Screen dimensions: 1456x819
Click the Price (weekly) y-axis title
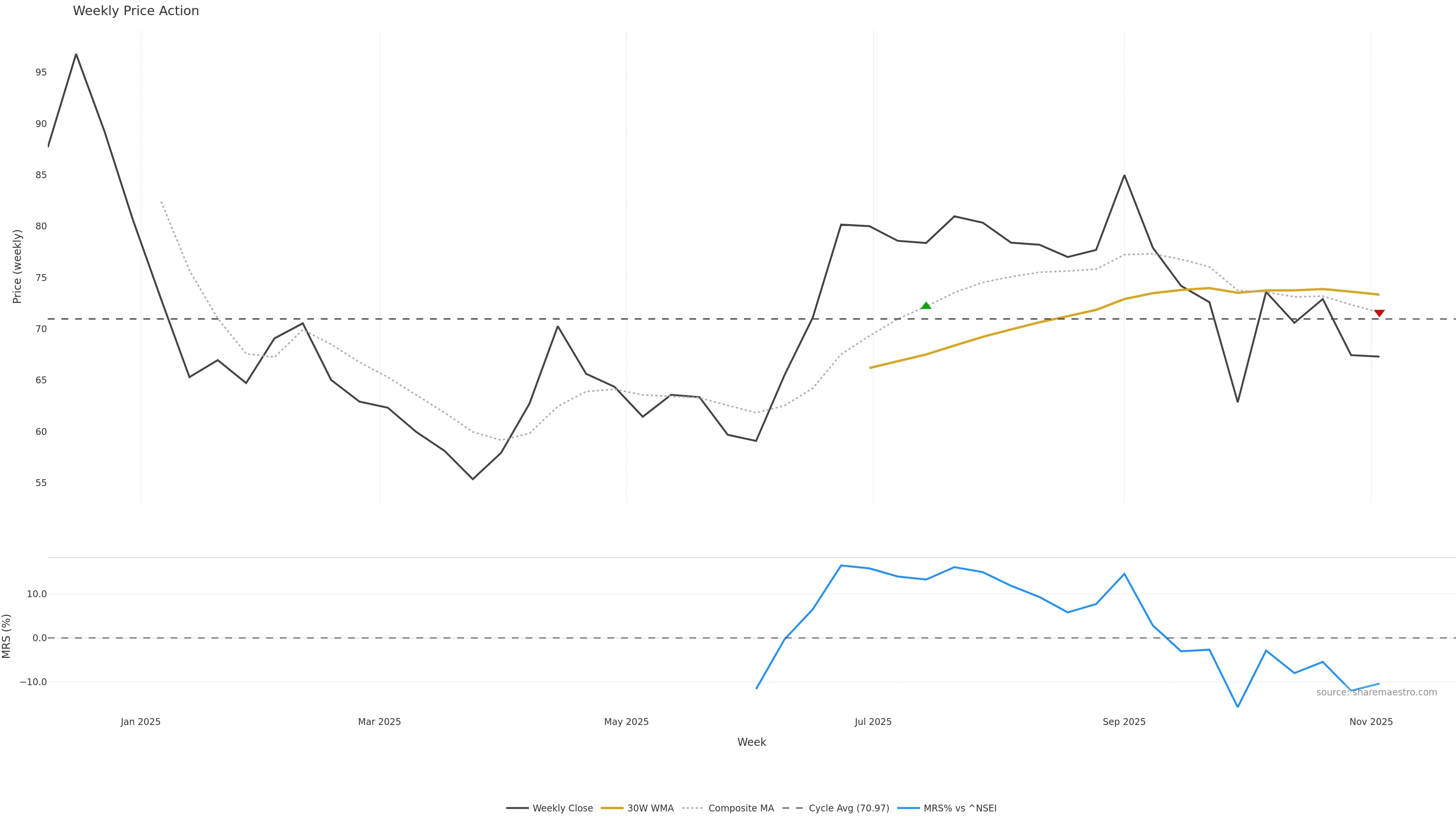tap(17, 266)
